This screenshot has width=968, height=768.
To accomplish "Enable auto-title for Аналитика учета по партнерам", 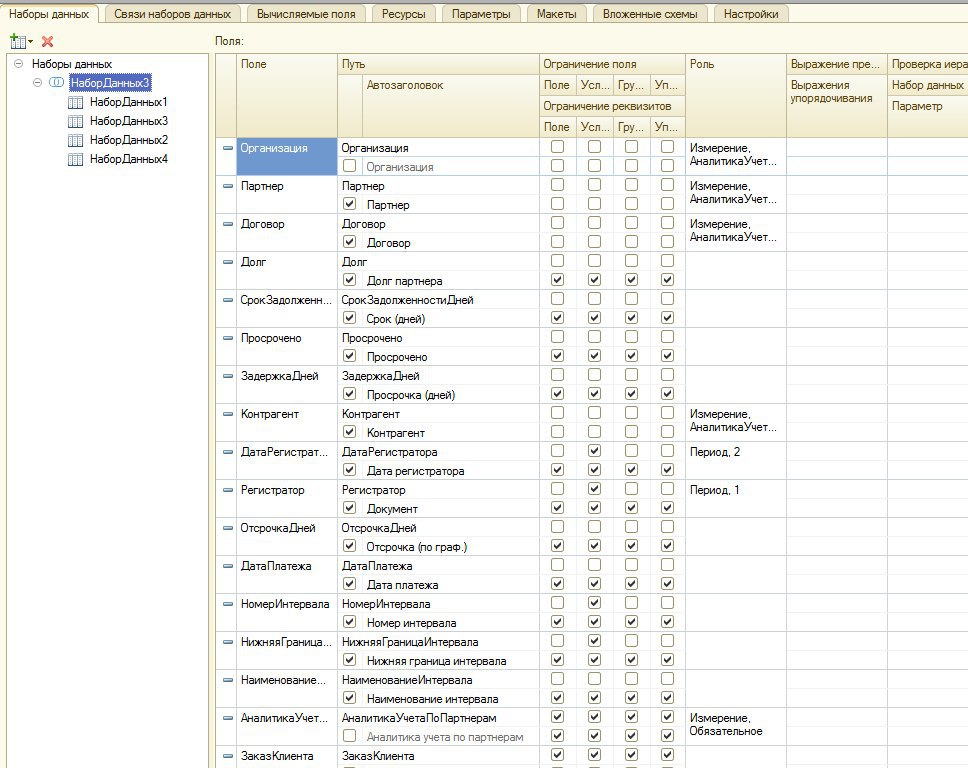I will click(x=349, y=735).
